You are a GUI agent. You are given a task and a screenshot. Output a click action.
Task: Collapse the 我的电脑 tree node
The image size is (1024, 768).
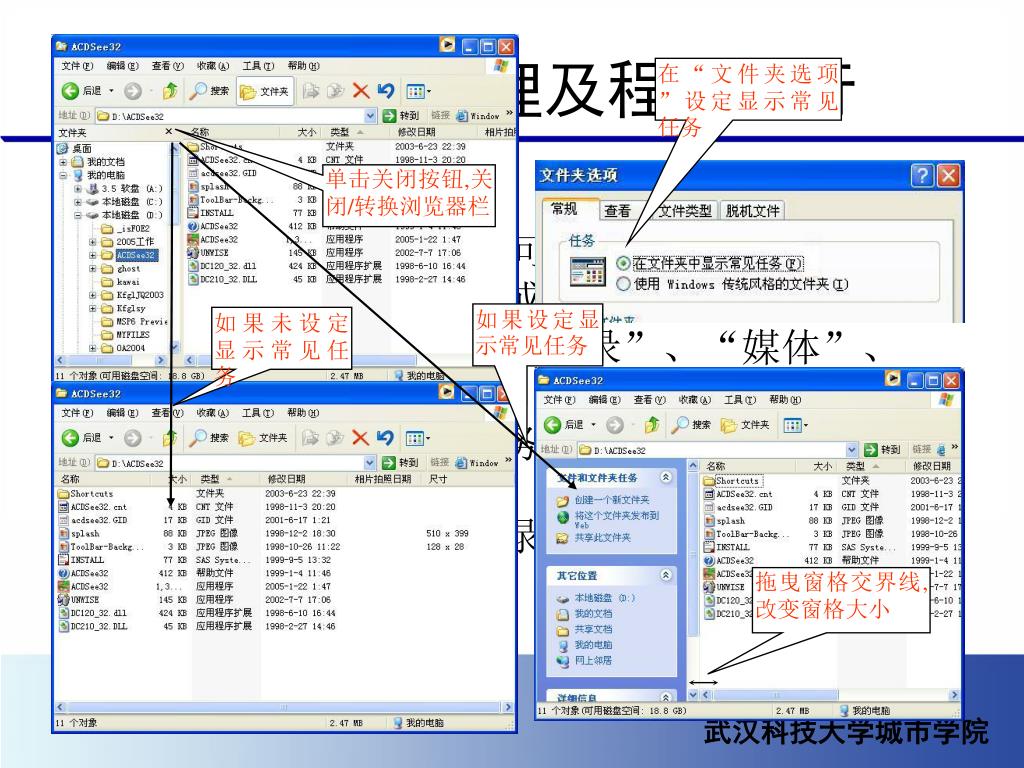63,176
